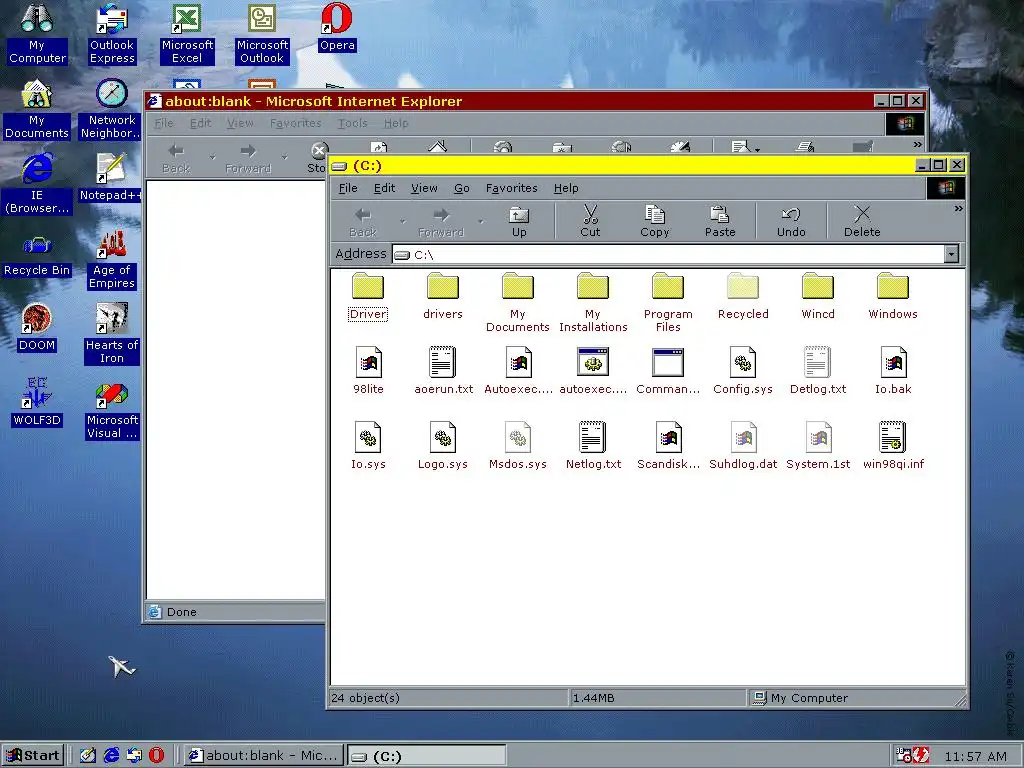Image resolution: width=1024 pixels, height=768 pixels.
Task: Switch to about:blank taskbar button
Action: (x=263, y=756)
